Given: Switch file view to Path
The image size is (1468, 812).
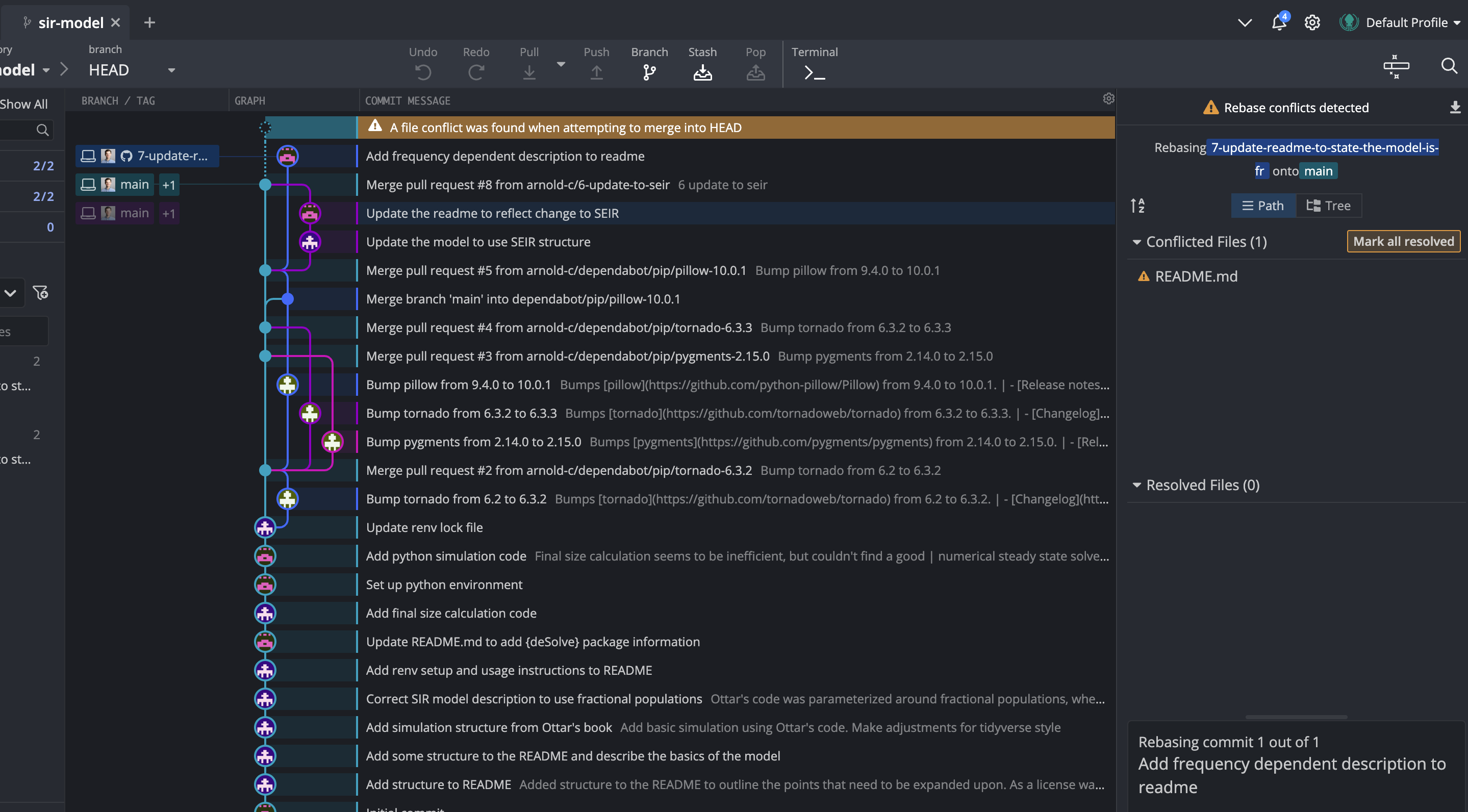Looking at the screenshot, I should [1263, 206].
